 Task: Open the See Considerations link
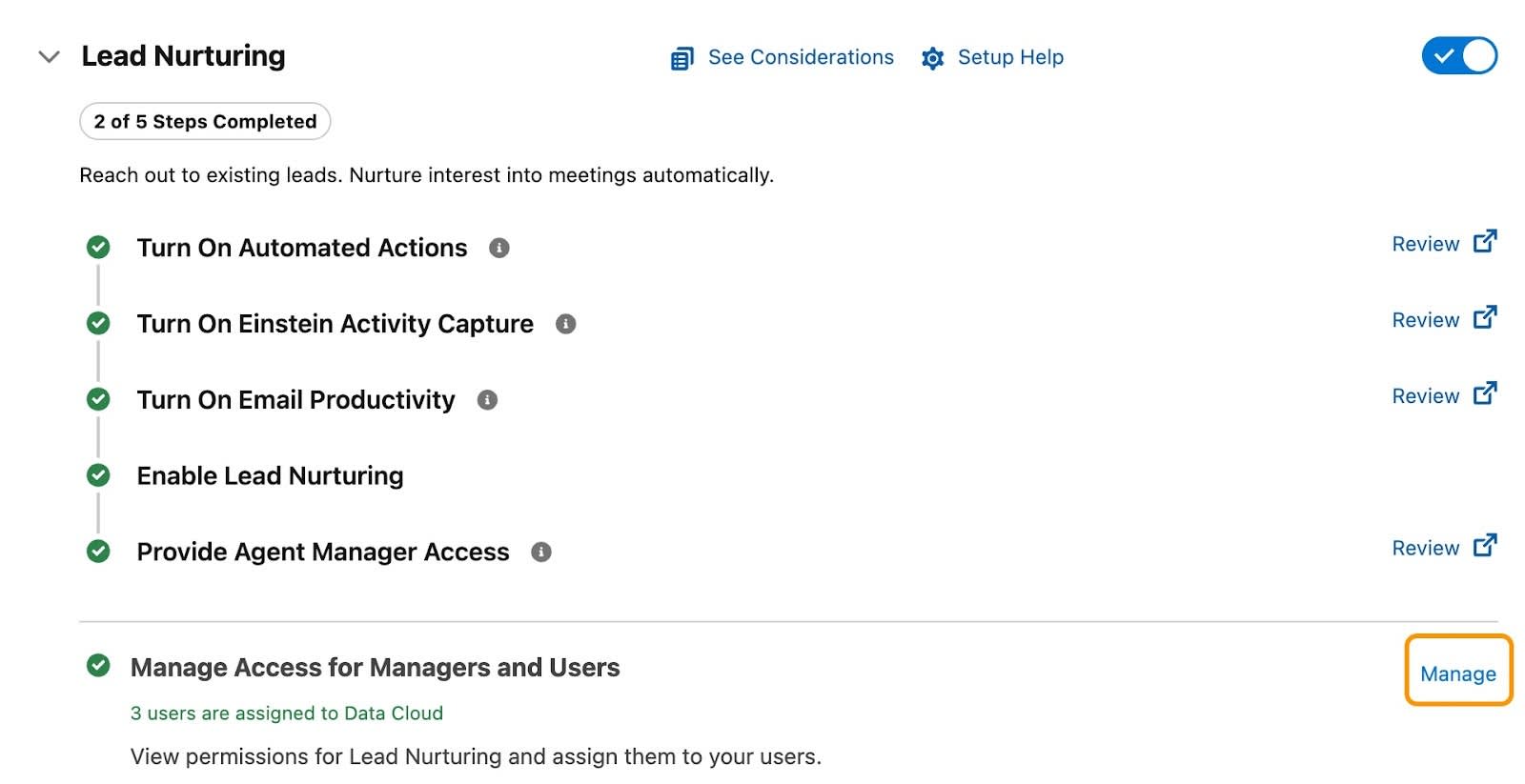point(800,58)
